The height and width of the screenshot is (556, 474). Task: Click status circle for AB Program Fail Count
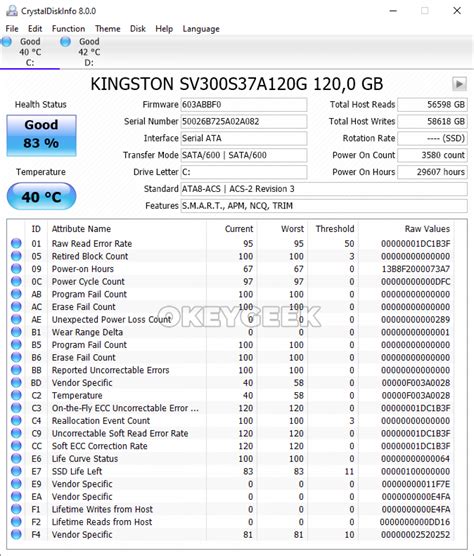pyautogui.click(x=16, y=294)
